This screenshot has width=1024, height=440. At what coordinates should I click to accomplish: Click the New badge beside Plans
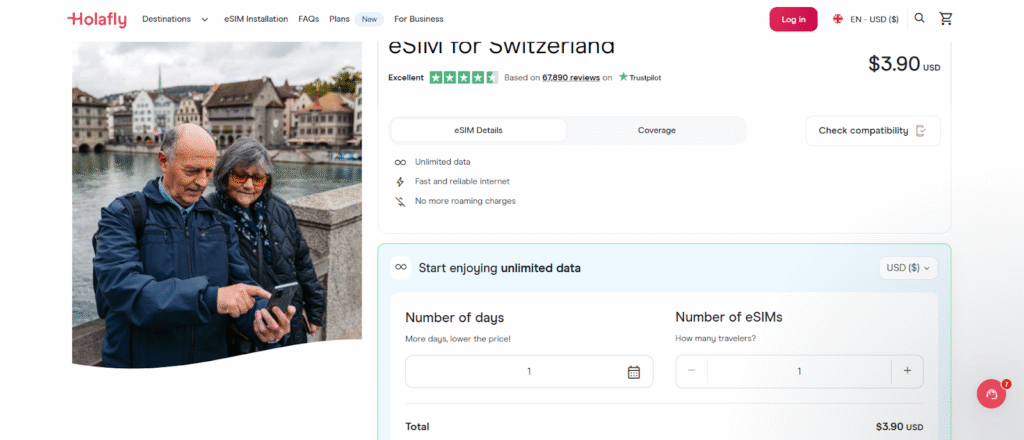[x=370, y=19]
